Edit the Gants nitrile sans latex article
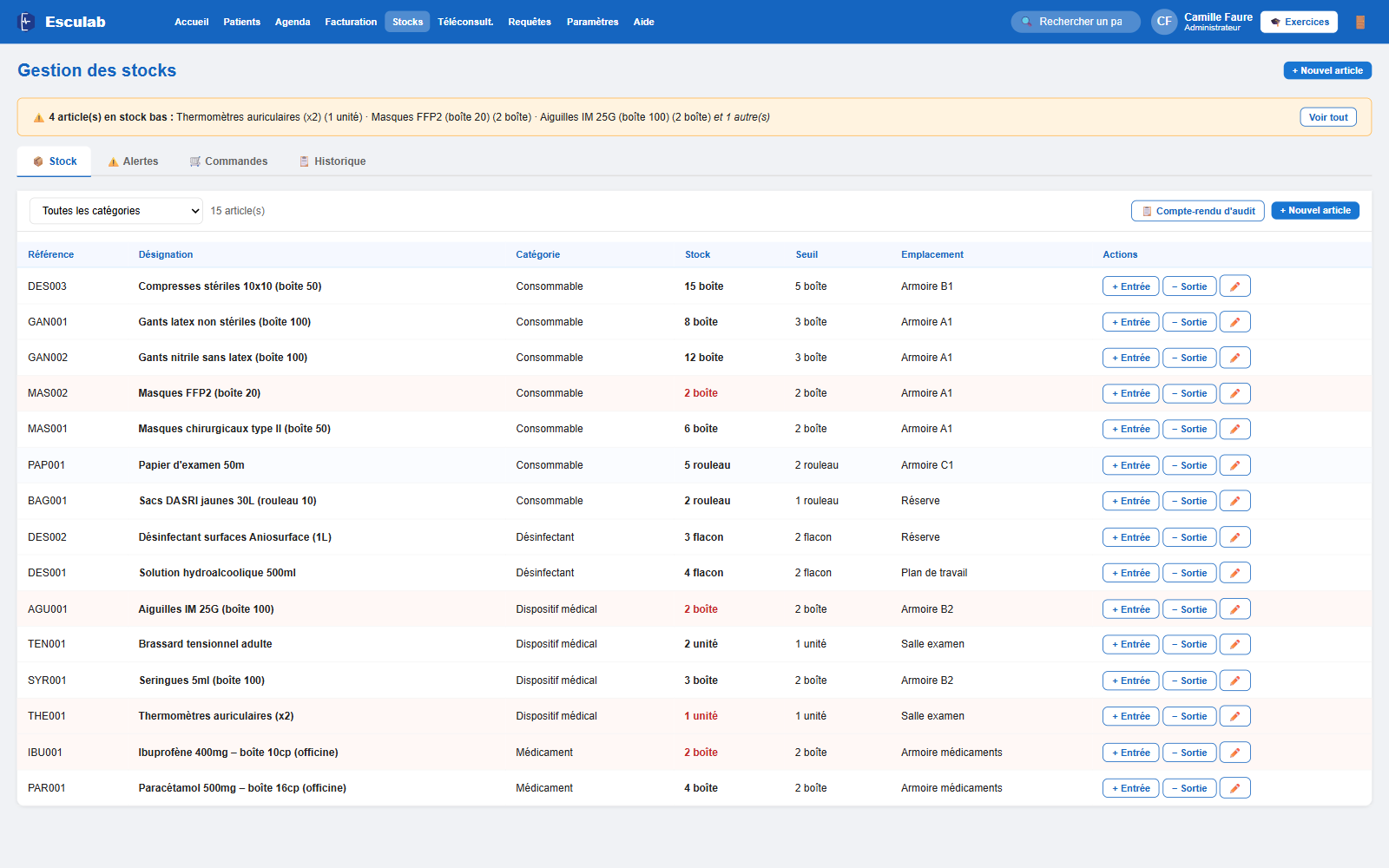The width and height of the screenshot is (1389, 868). coord(1234,358)
